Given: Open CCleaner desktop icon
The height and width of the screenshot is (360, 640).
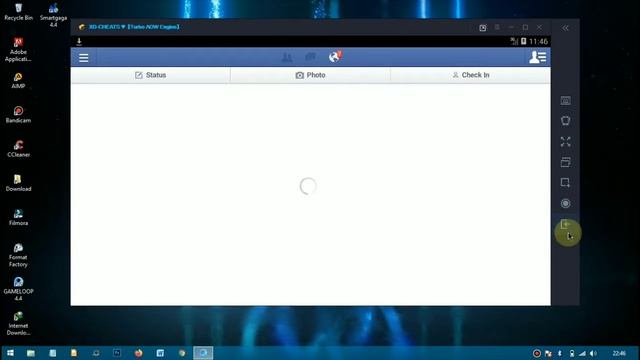Looking at the screenshot, I should tap(18, 149).
